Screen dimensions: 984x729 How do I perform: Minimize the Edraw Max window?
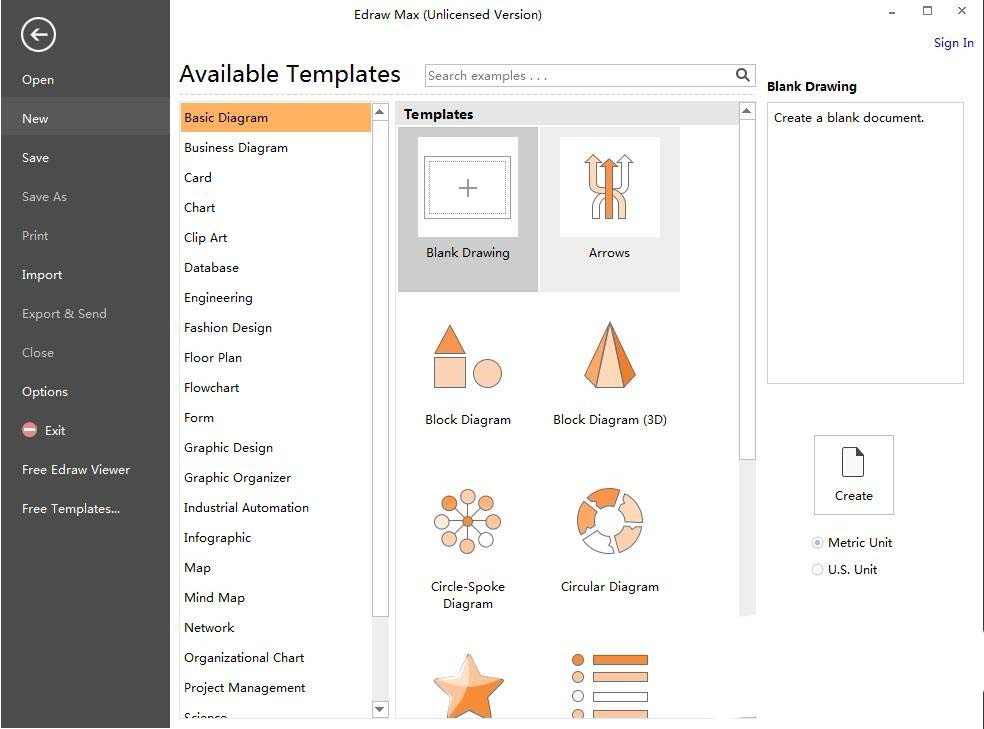(x=892, y=11)
